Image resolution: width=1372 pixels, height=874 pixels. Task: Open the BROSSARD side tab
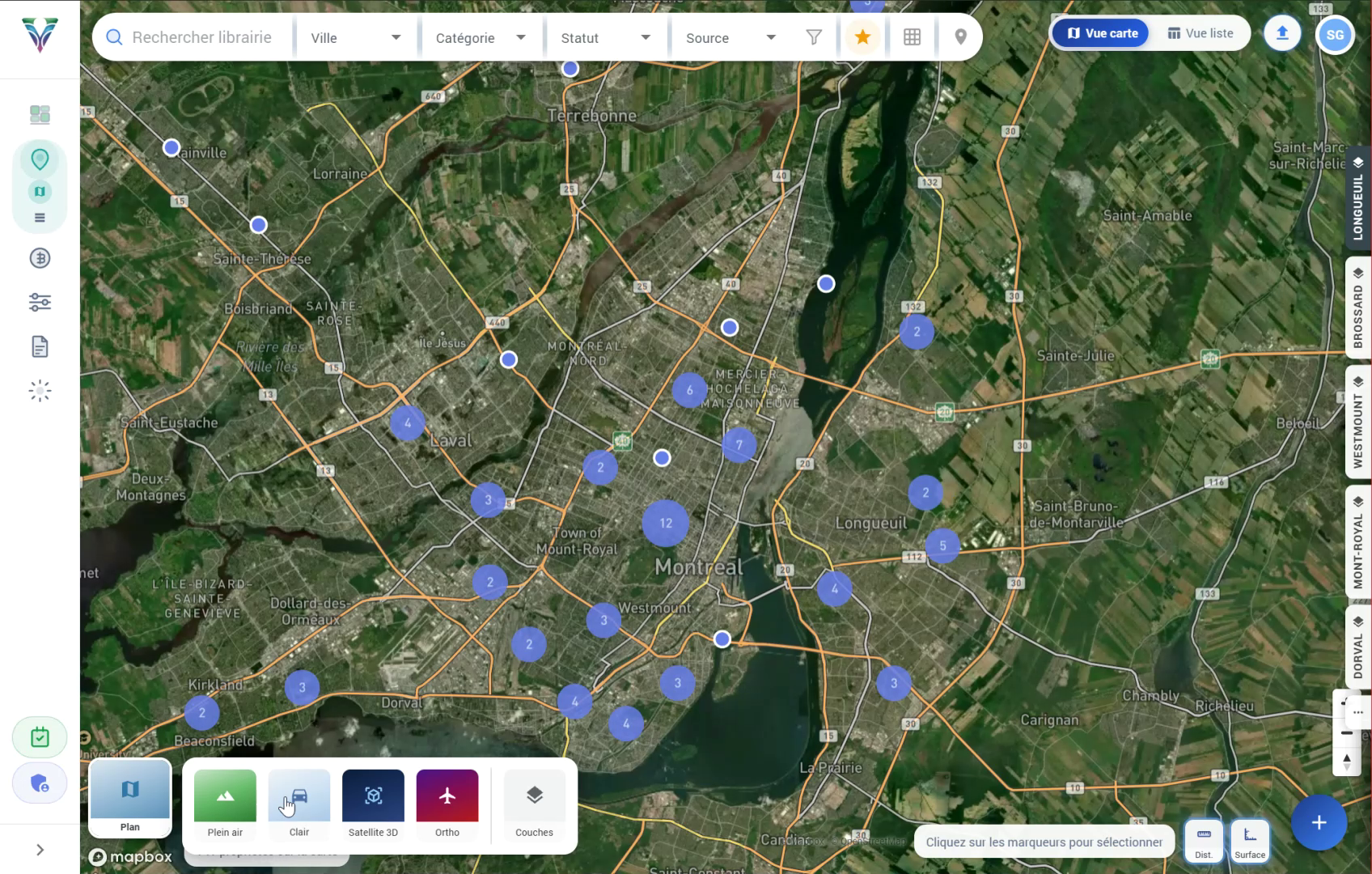pyautogui.click(x=1357, y=308)
